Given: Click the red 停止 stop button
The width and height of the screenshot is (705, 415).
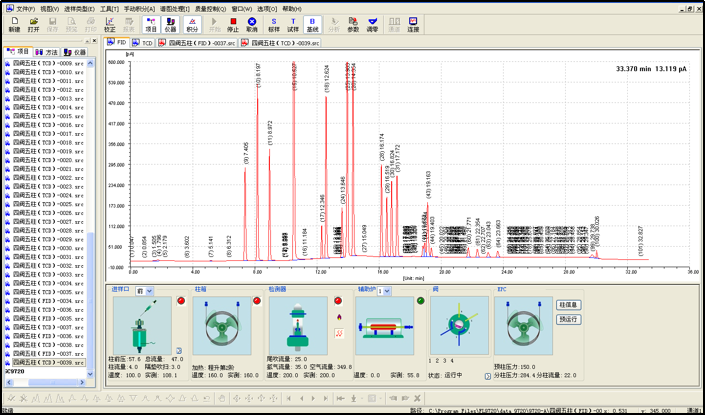Looking at the screenshot, I should click(233, 25).
